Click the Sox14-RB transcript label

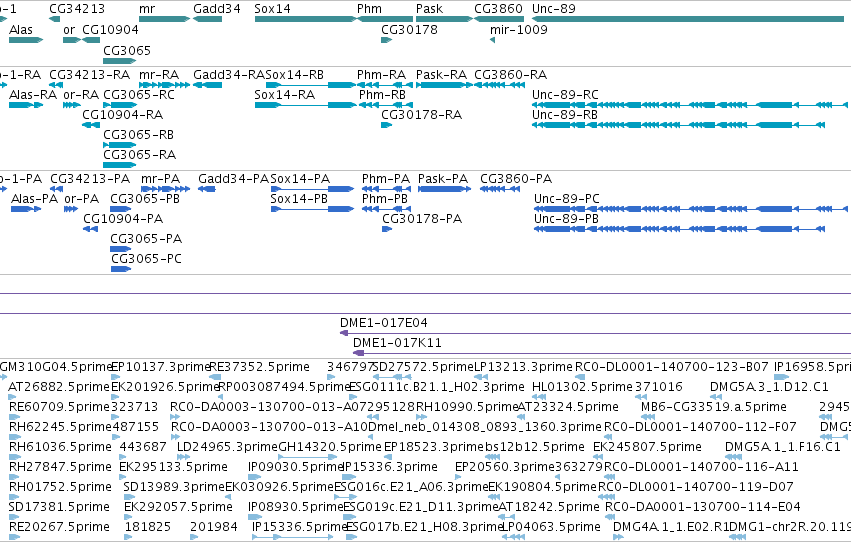point(294,74)
